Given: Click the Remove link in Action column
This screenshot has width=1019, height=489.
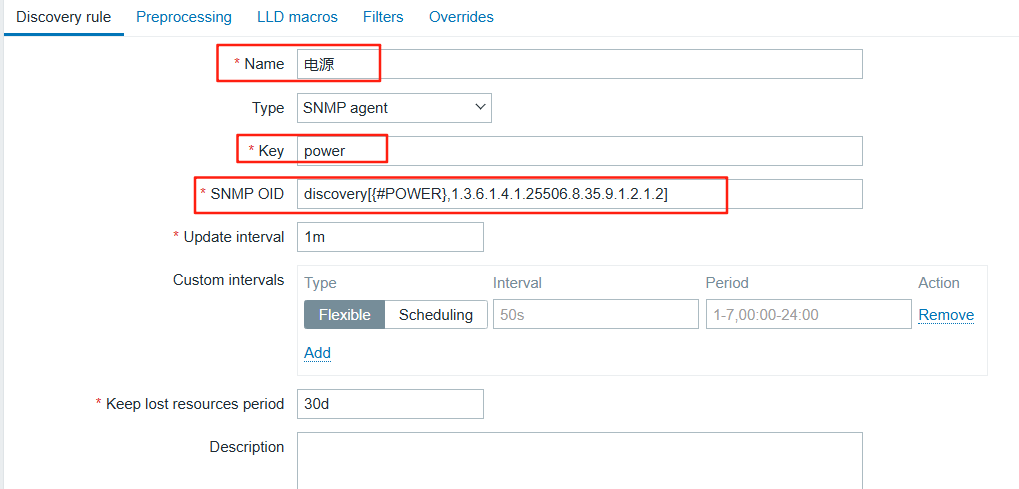Looking at the screenshot, I should 946,314.
